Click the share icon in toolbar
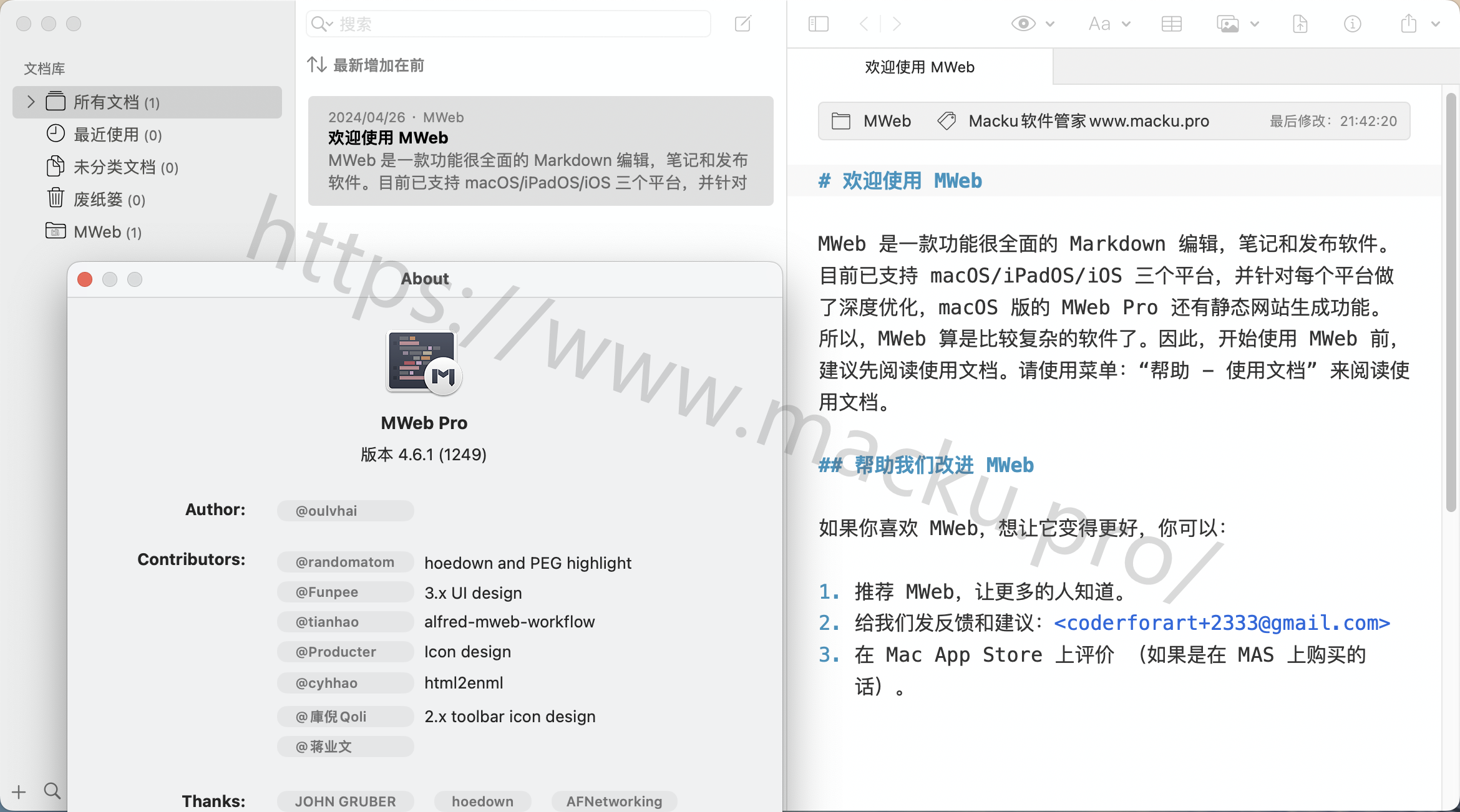The width and height of the screenshot is (1460, 812). pos(1408,24)
